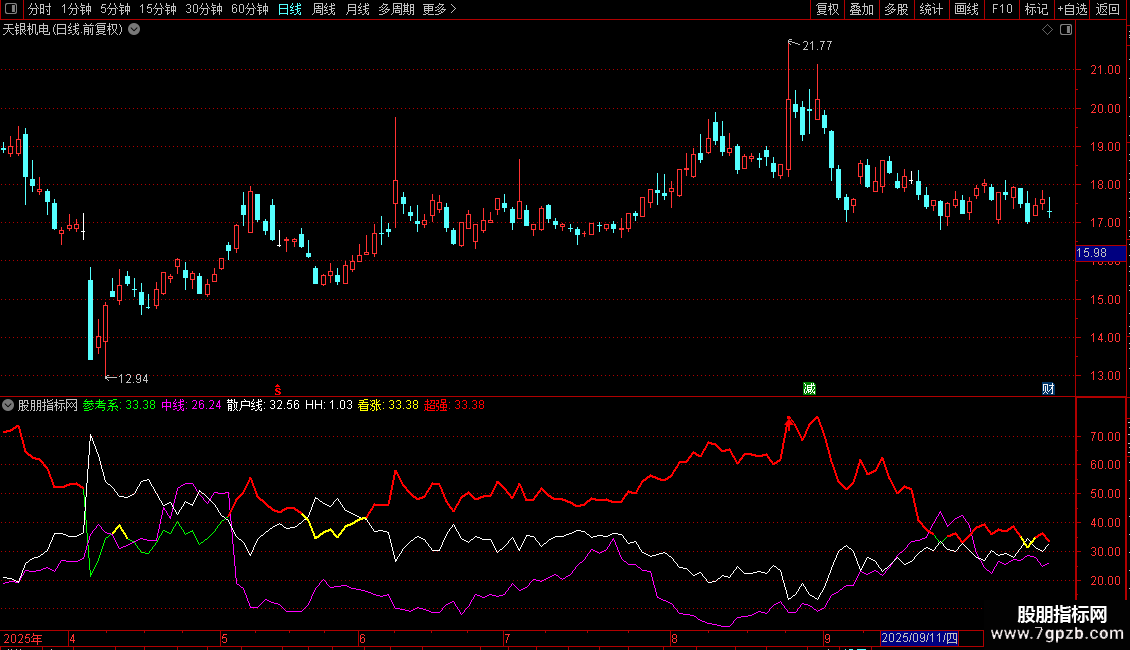Image resolution: width=1130 pixels, height=650 pixels.
Task: Select the 超强 33.38 label
Action: [x=454, y=405]
